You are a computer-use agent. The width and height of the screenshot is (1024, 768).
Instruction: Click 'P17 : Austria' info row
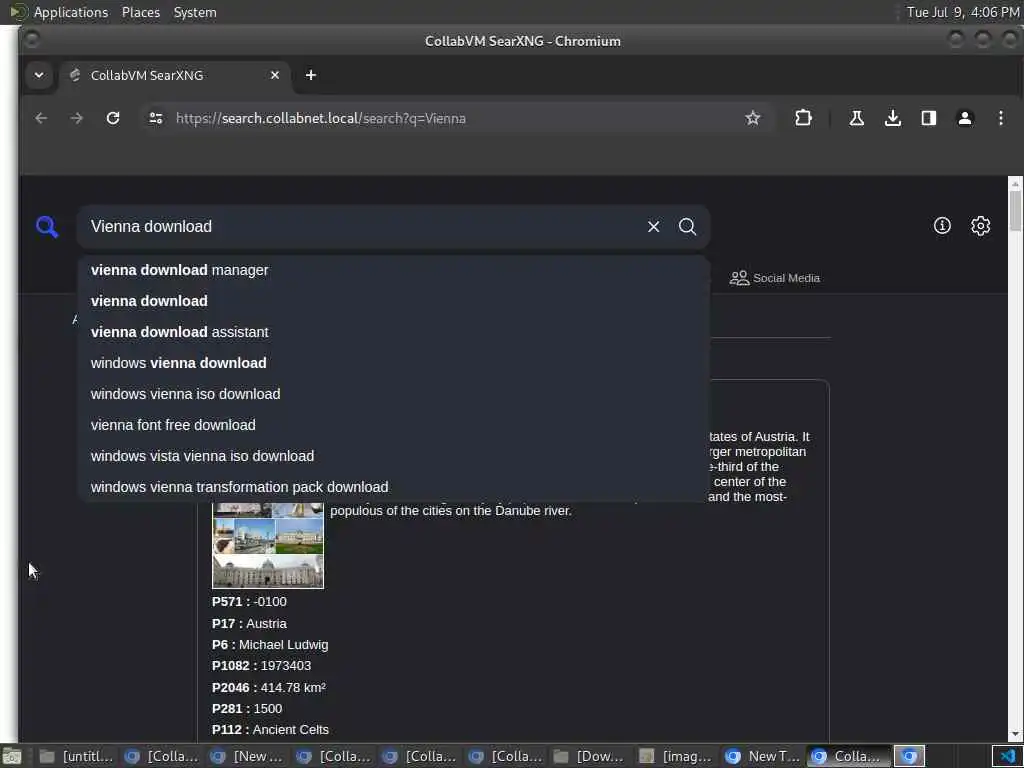249,624
